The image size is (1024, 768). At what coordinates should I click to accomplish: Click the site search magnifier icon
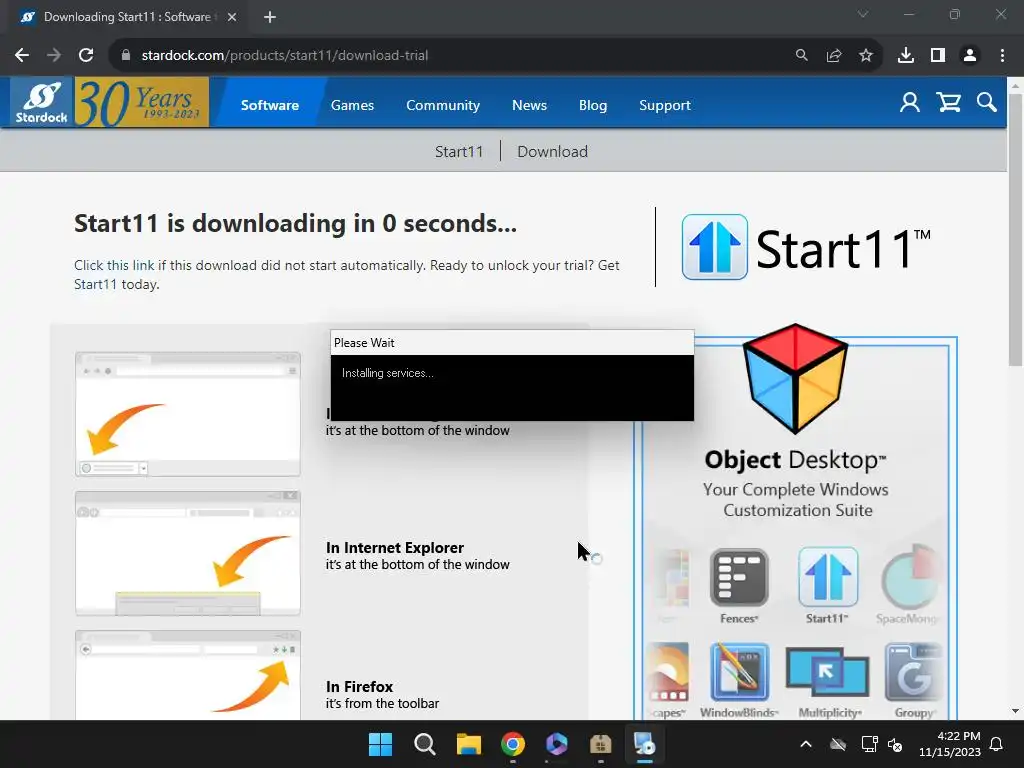(986, 103)
